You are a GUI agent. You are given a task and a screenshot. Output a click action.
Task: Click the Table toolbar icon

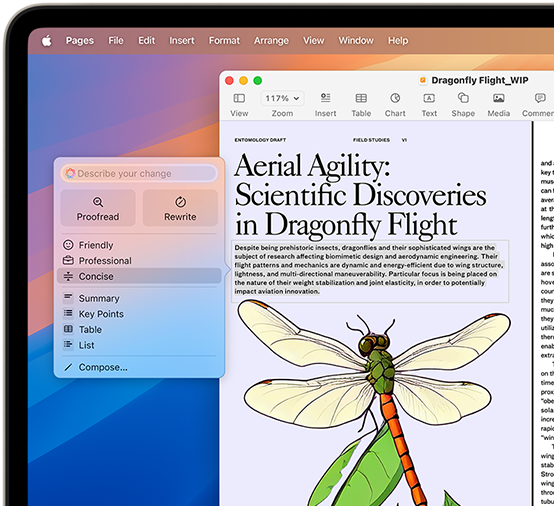361,98
